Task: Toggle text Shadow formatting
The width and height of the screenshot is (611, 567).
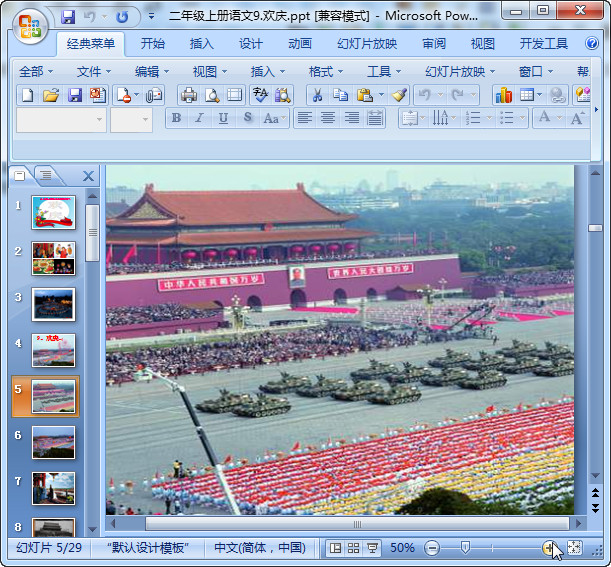Action: pos(247,118)
